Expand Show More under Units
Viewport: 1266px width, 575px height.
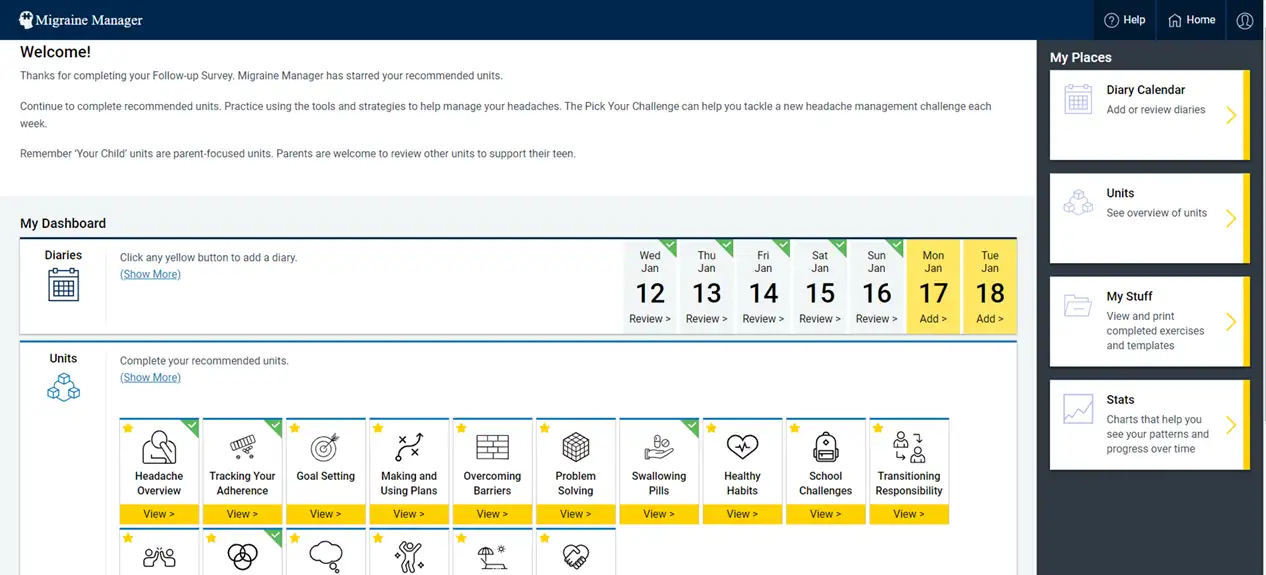coord(150,377)
